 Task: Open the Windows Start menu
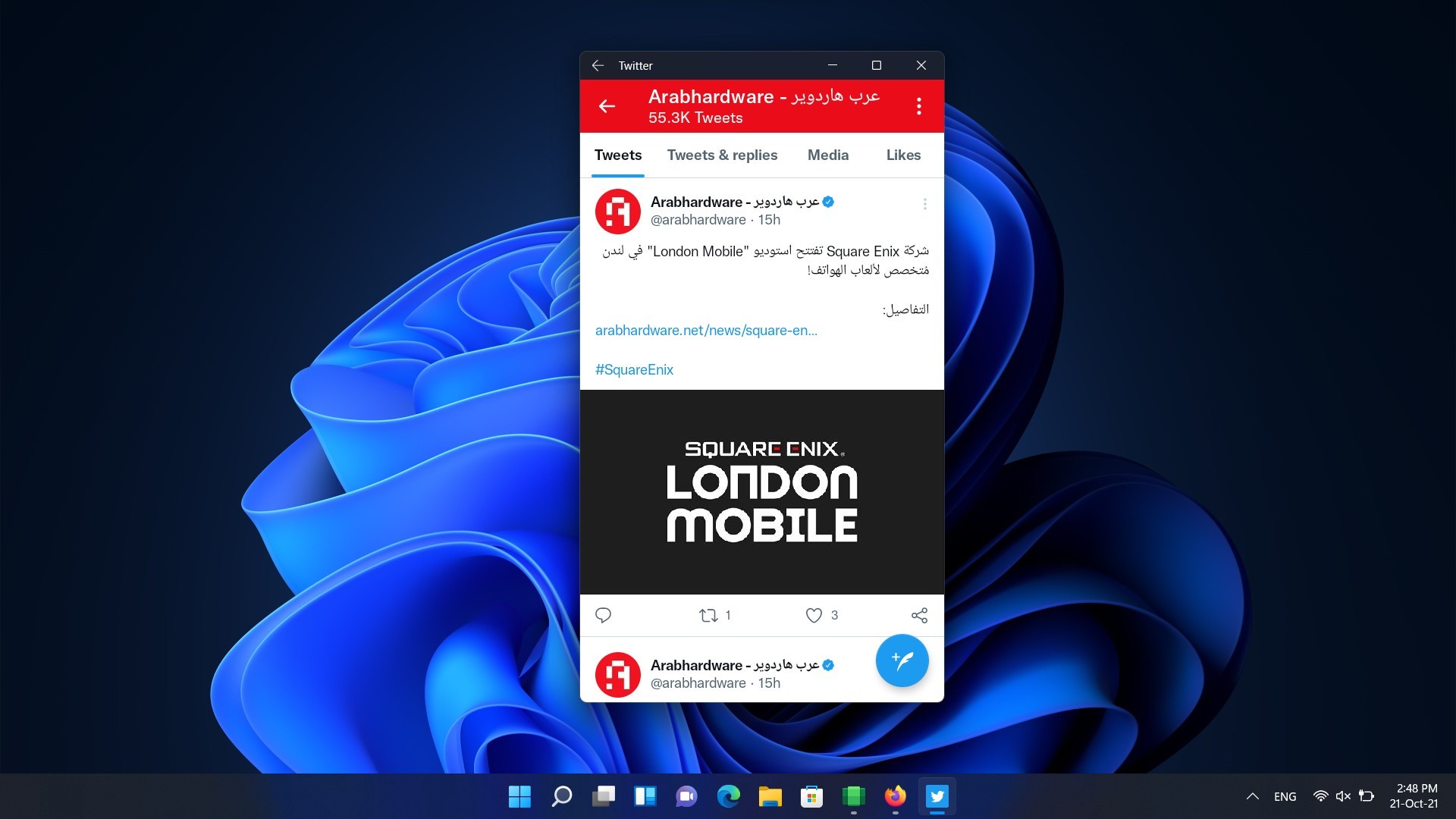coord(519,796)
